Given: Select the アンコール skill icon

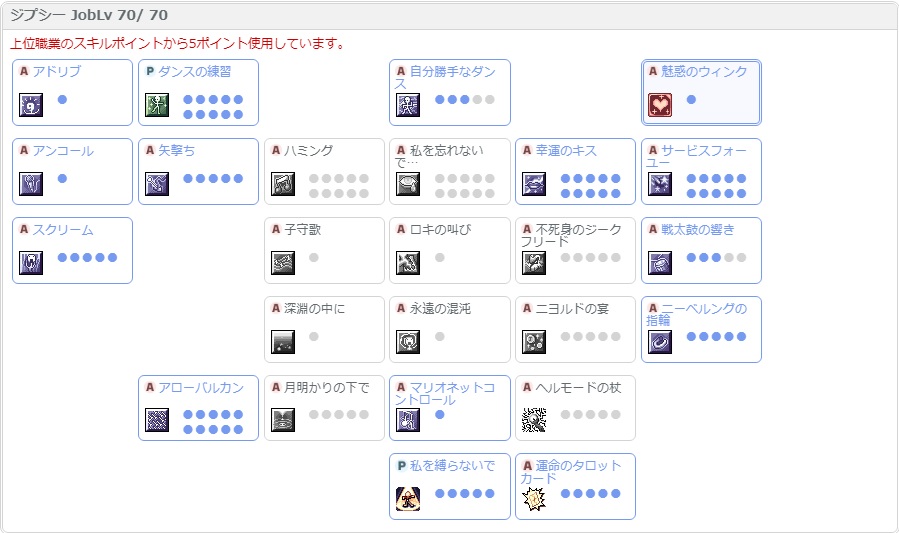Looking at the screenshot, I should tap(31, 185).
